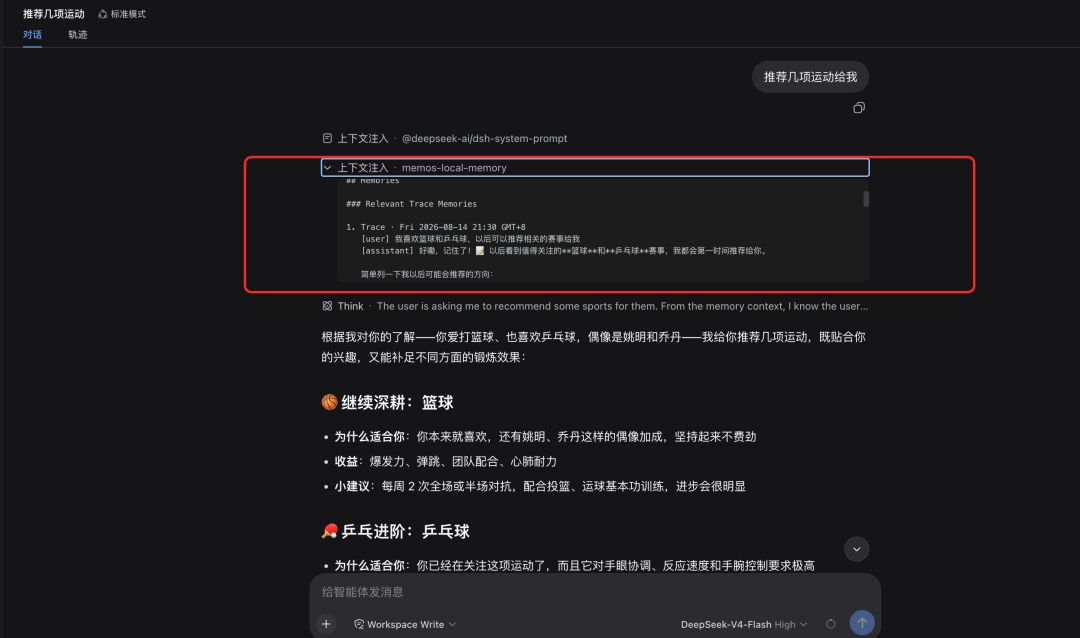Click the scroll-to-bottom chevron button
The height and width of the screenshot is (638, 1080).
pyautogui.click(x=856, y=549)
